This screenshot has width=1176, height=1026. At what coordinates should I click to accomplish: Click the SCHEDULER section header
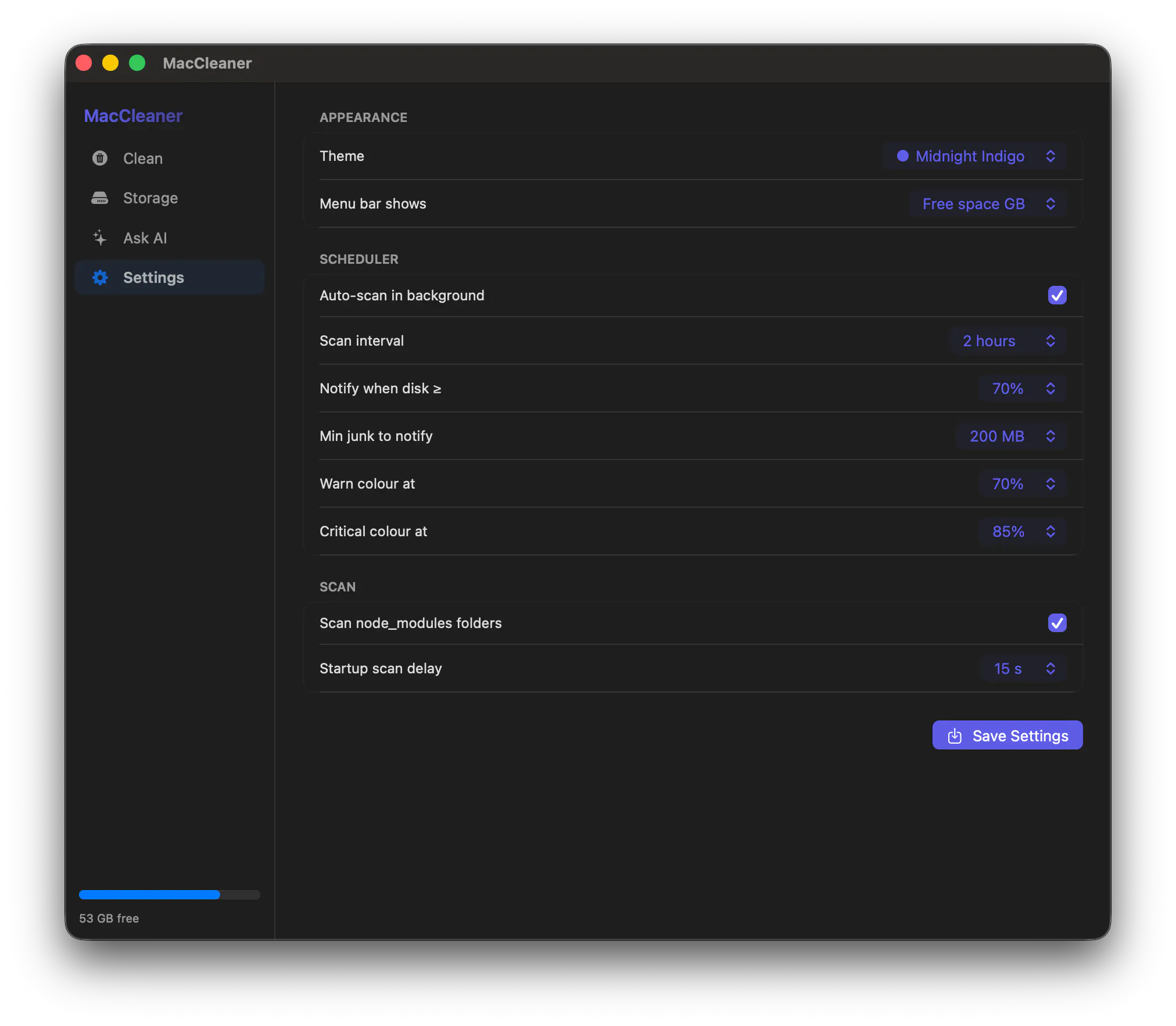click(x=358, y=259)
